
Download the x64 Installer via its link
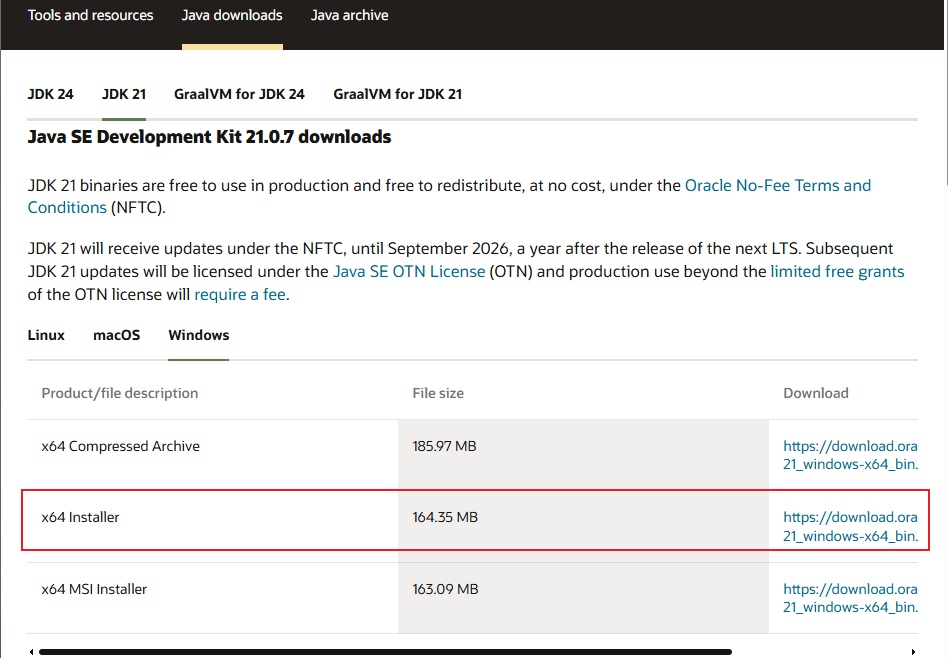(851, 526)
